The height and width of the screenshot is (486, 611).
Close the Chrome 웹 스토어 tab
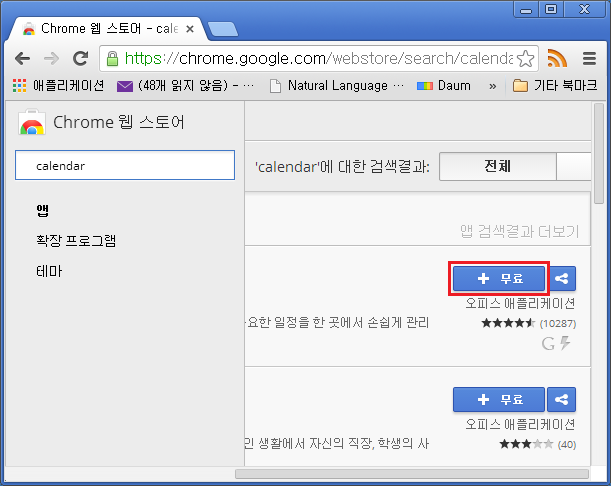click(190, 29)
